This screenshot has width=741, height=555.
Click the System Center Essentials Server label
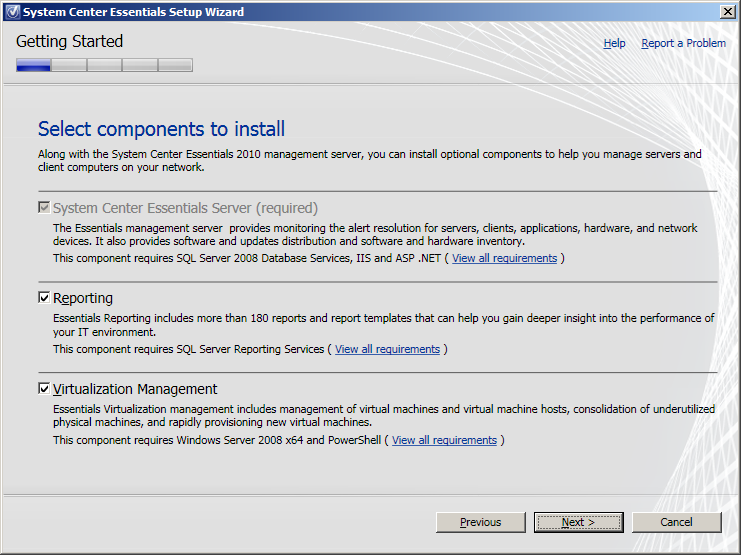click(185, 208)
